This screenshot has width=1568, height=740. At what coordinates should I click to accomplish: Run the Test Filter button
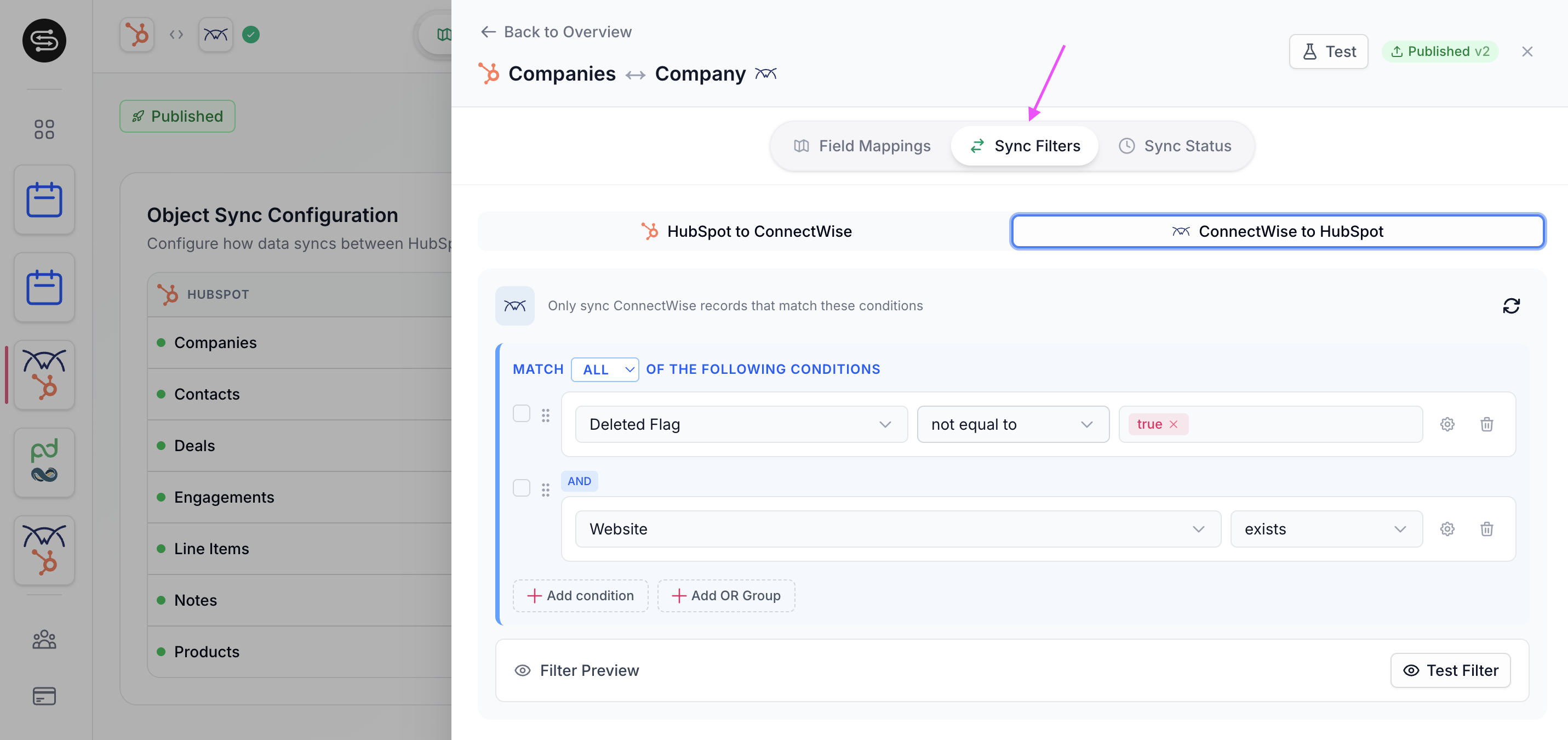tap(1451, 670)
